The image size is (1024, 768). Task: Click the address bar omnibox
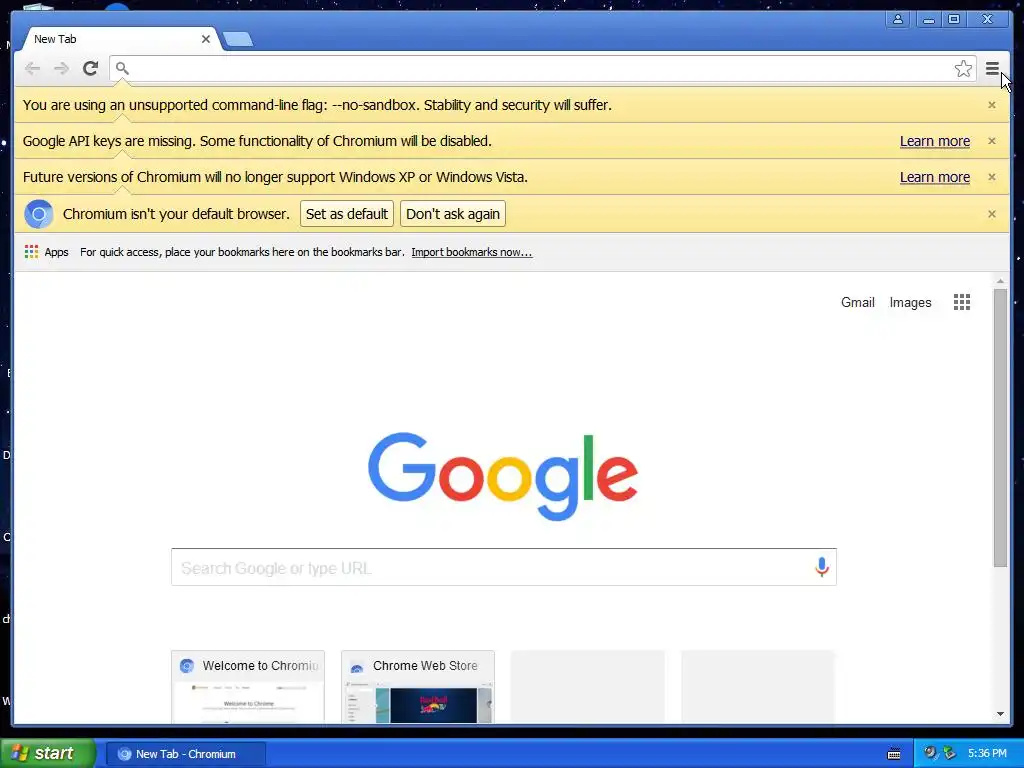pyautogui.click(x=542, y=69)
